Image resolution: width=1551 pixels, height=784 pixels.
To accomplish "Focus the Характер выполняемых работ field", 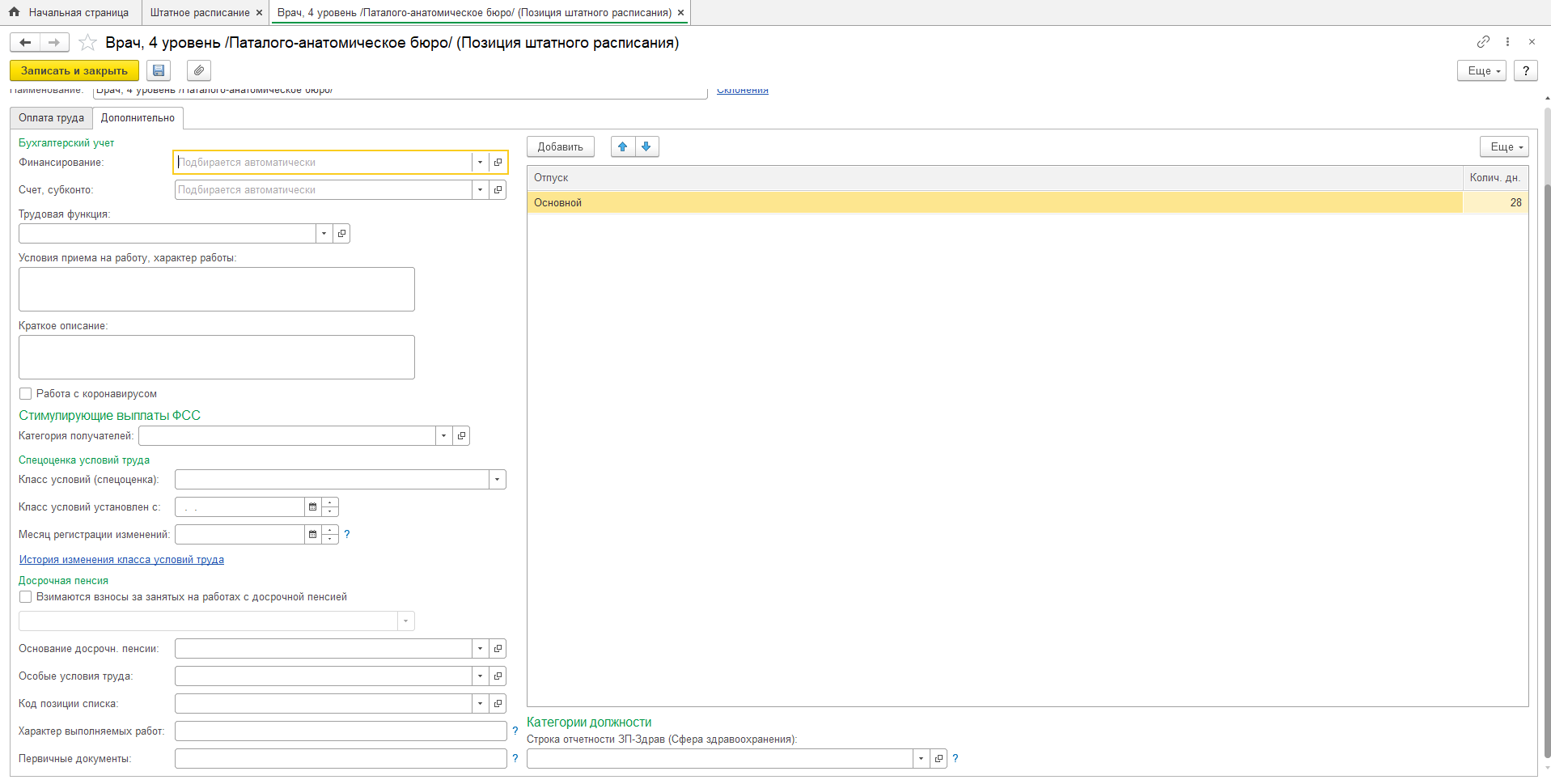I will (341, 731).
